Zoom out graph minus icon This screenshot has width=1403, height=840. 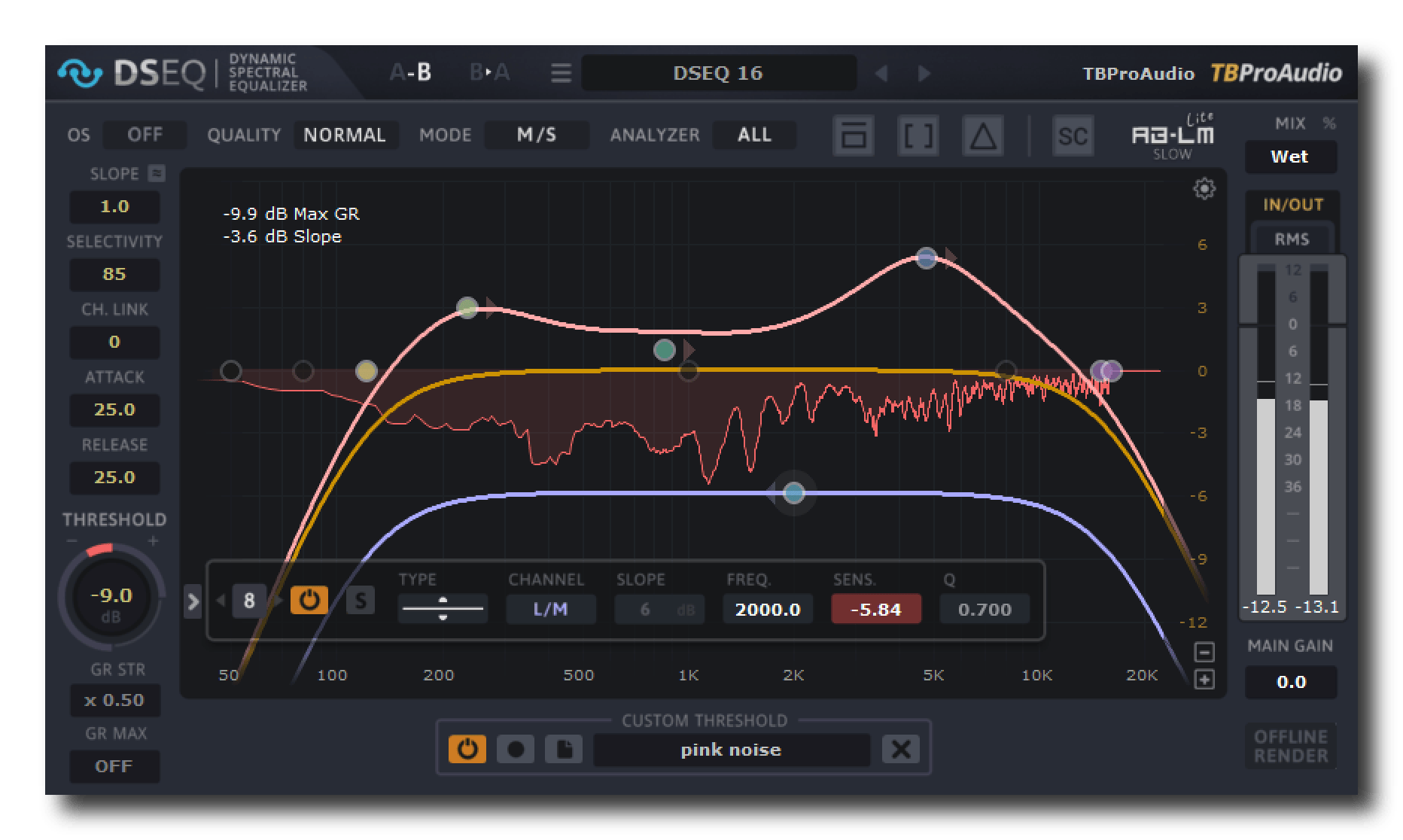point(1204,652)
